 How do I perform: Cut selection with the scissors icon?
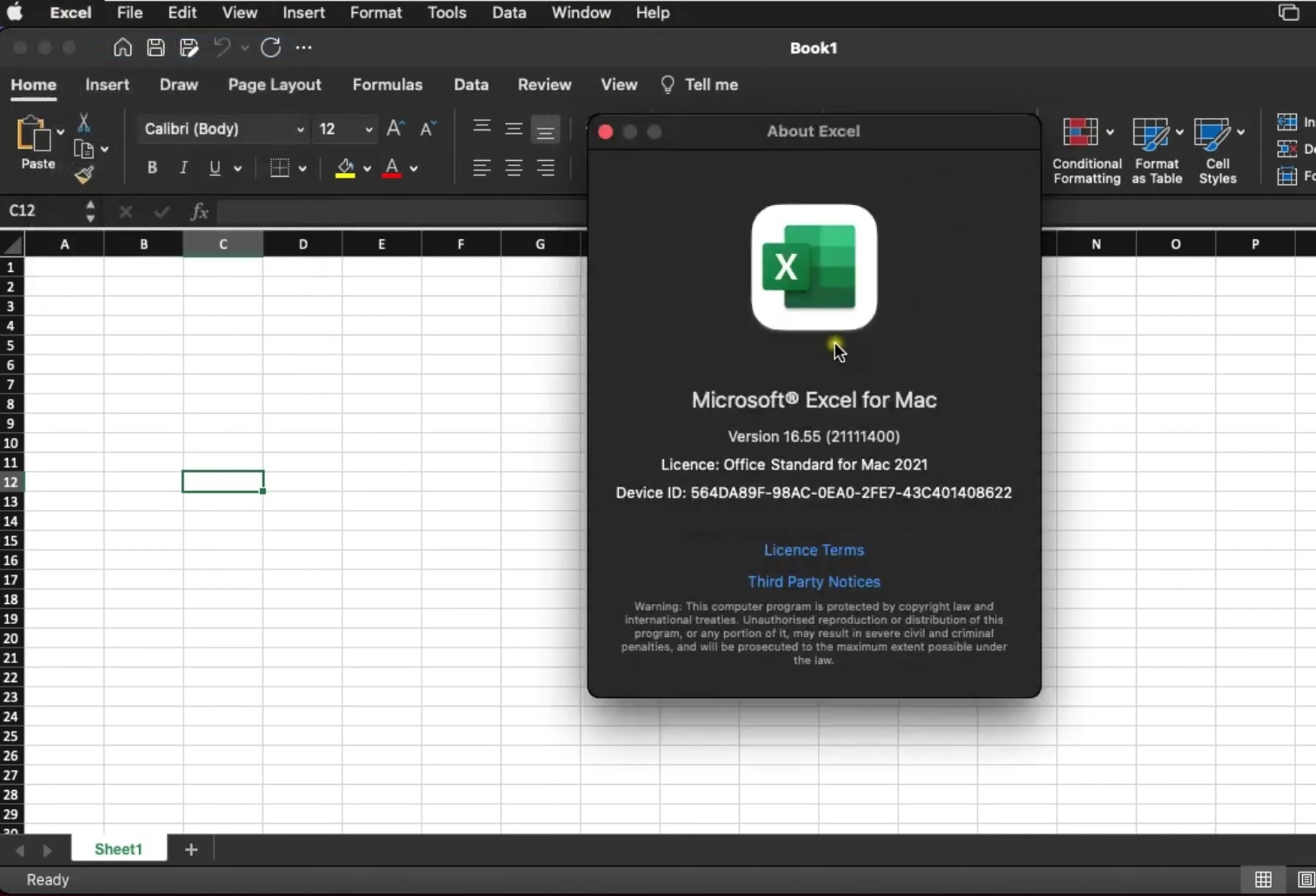83,122
